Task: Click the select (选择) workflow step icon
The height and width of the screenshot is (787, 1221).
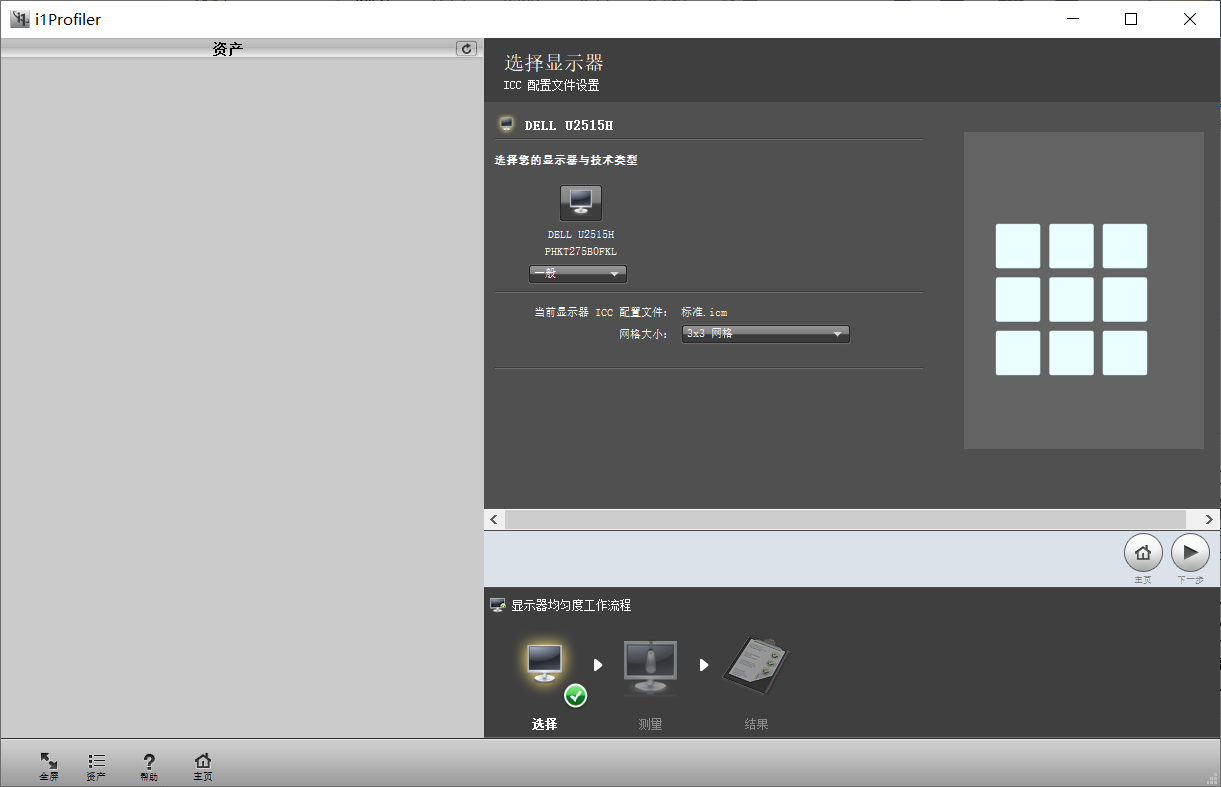Action: coord(546,666)
